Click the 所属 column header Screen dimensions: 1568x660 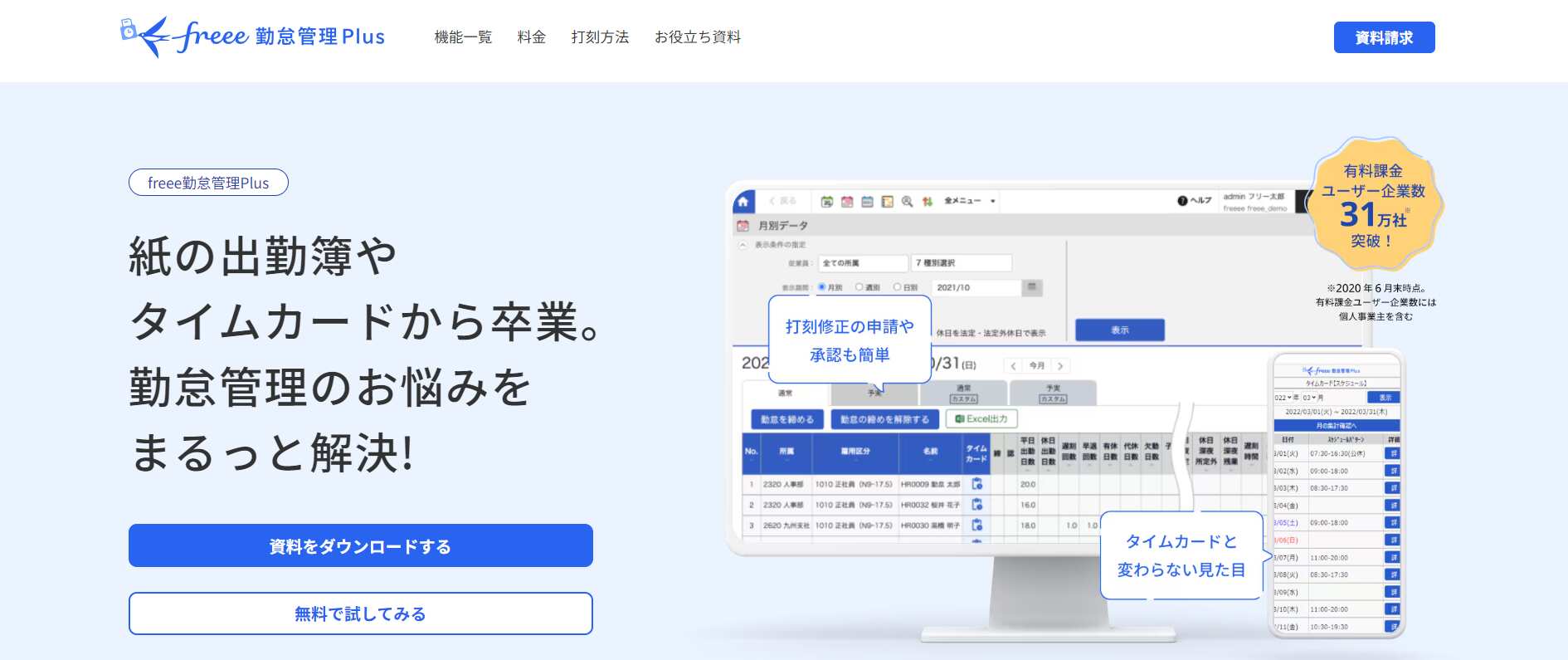pos(786,452)
